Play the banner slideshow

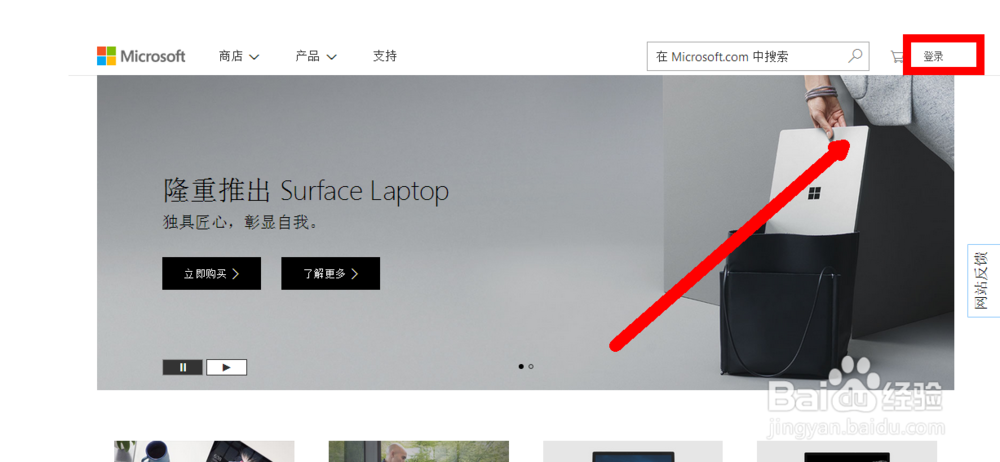(226, 367)
